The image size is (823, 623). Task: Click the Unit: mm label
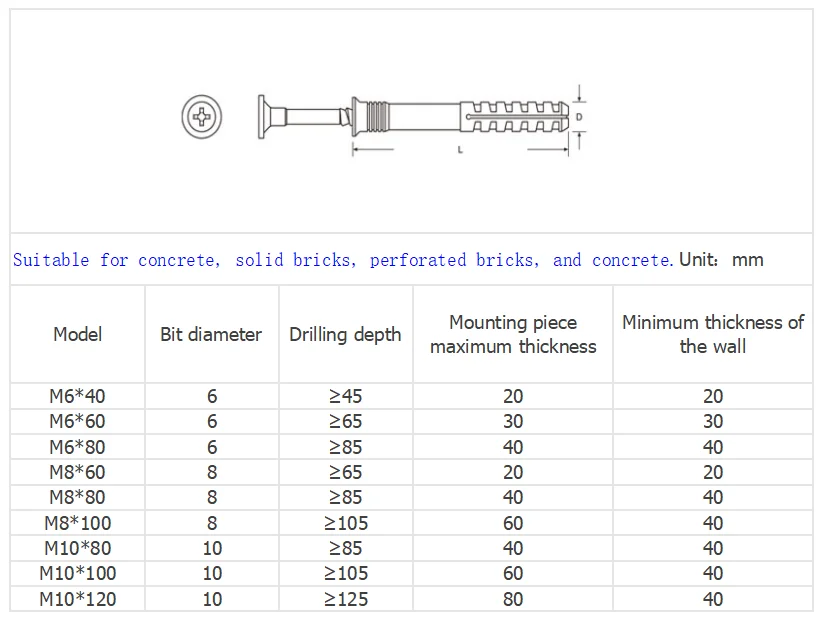[x=721, y=260]
